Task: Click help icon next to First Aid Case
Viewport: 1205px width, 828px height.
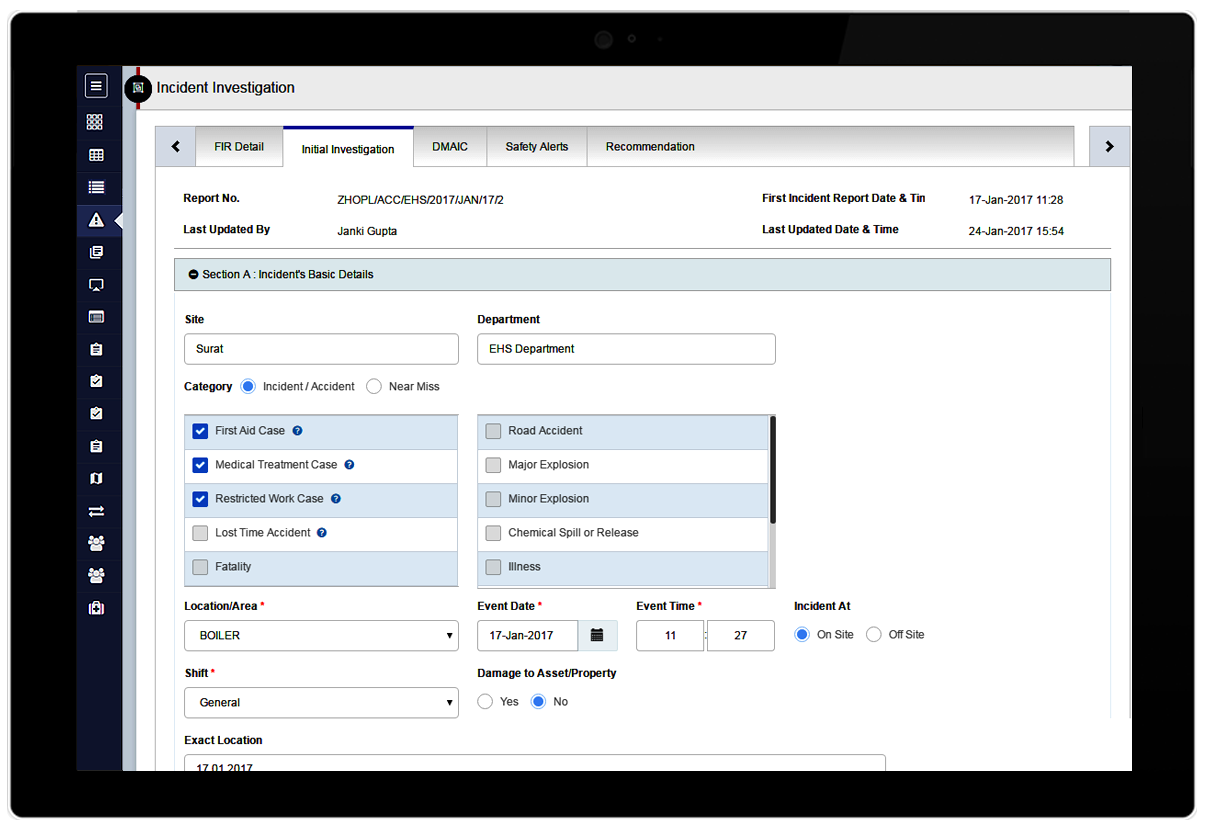Action: tap(297, 431)
